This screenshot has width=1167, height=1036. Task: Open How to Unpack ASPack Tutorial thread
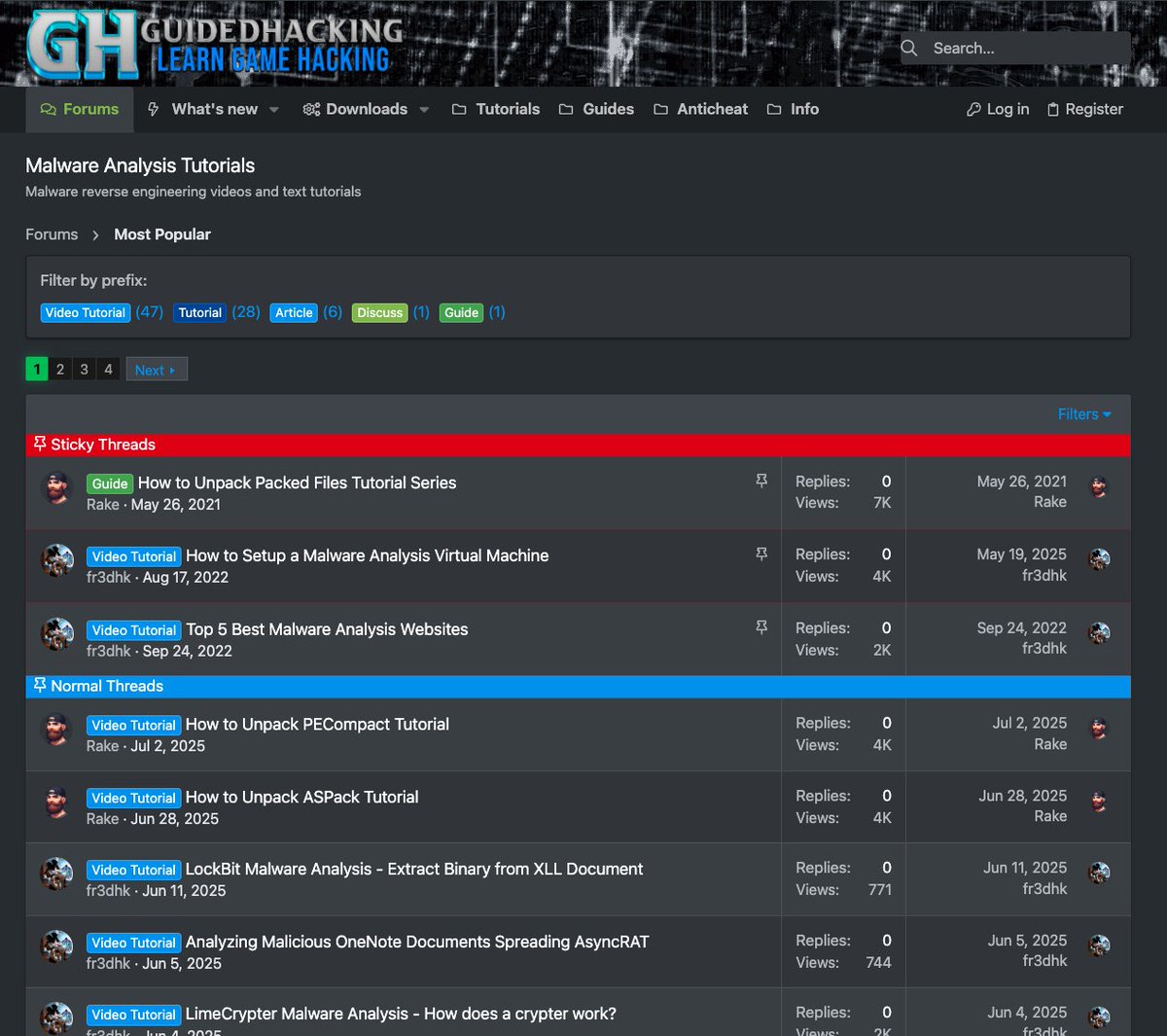coord(302,797)
